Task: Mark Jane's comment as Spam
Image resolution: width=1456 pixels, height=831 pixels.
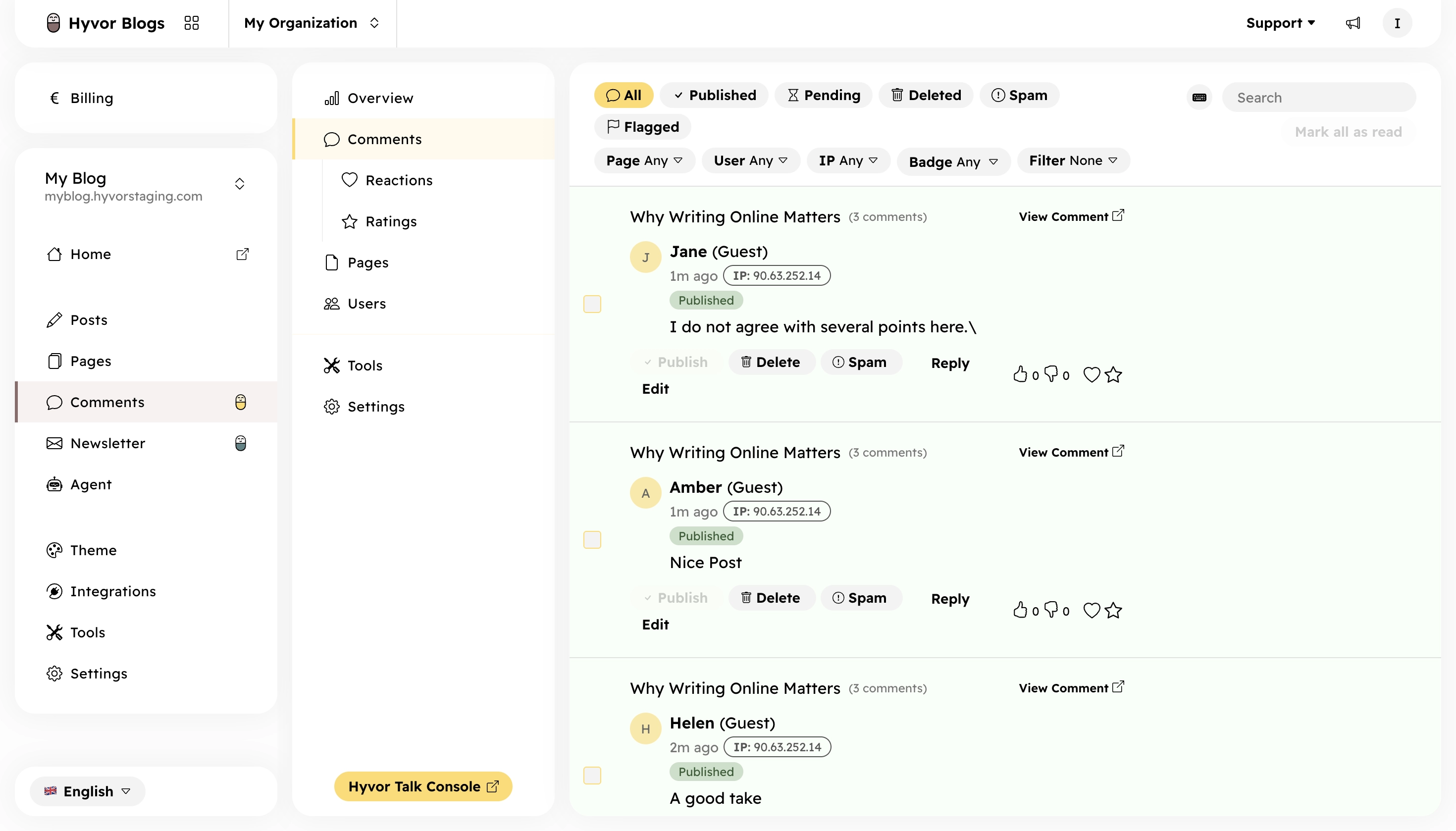Action: [861, 363]
